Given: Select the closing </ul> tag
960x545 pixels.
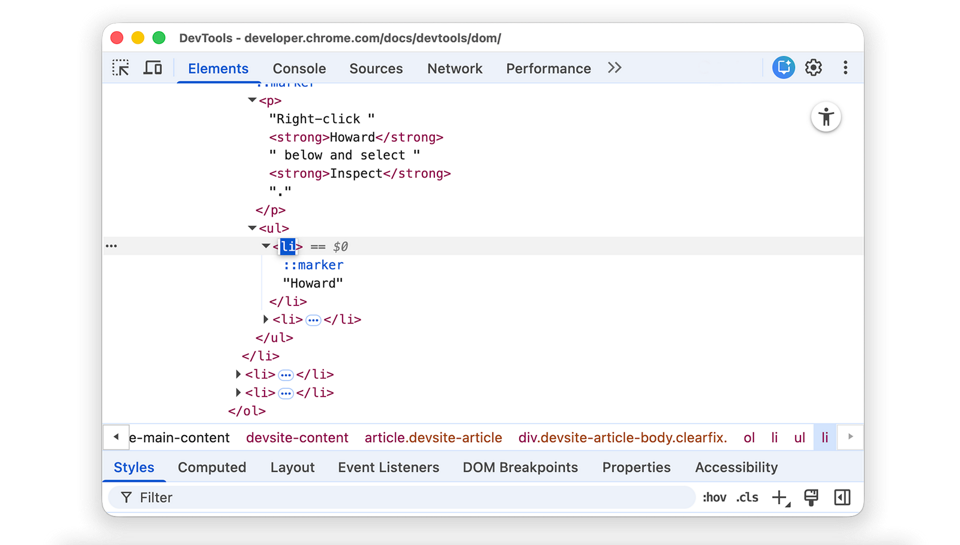Looking at the screenshot, I should (274, 337).
